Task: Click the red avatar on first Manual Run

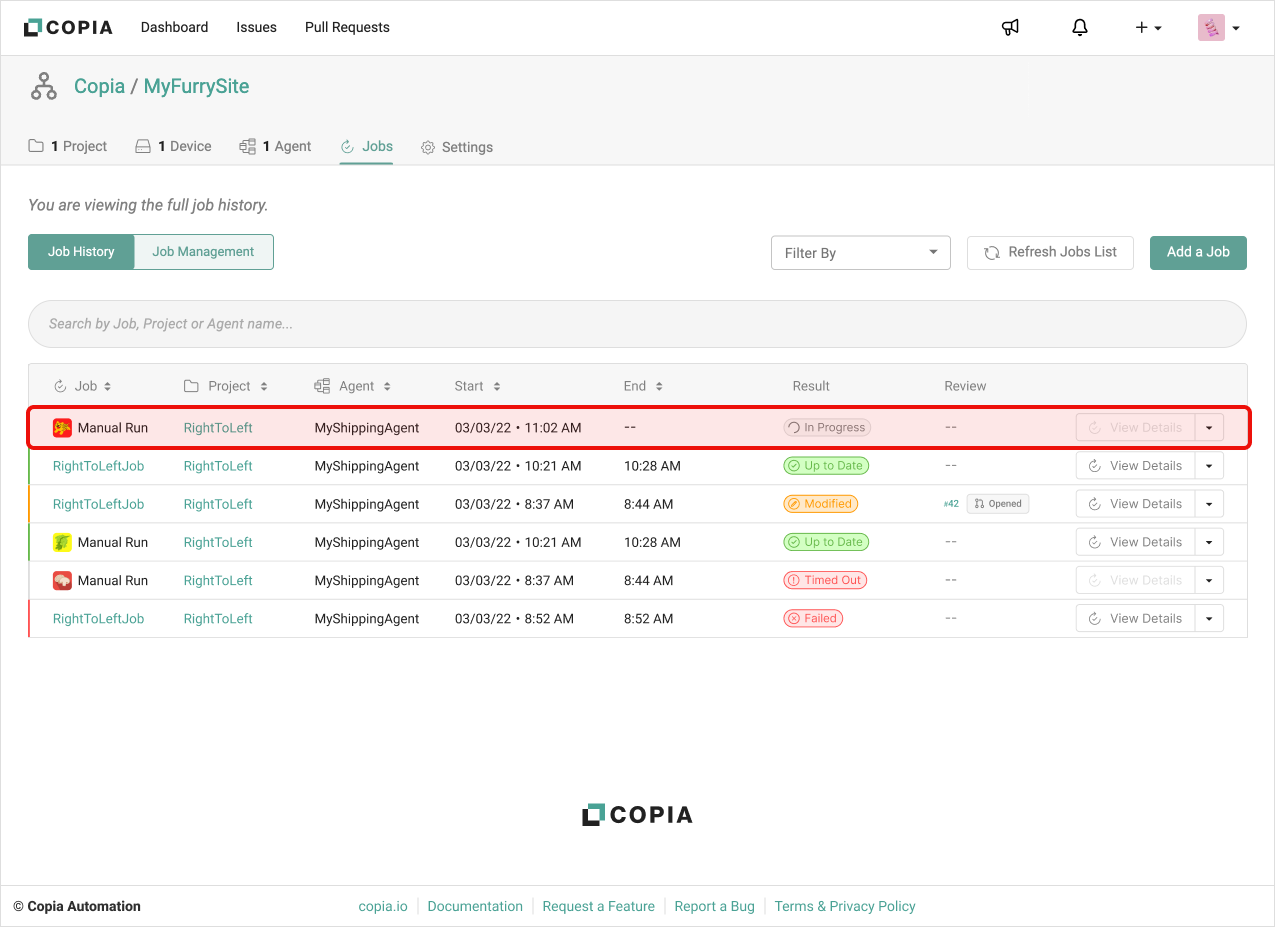Action: [x=62, y=428]
